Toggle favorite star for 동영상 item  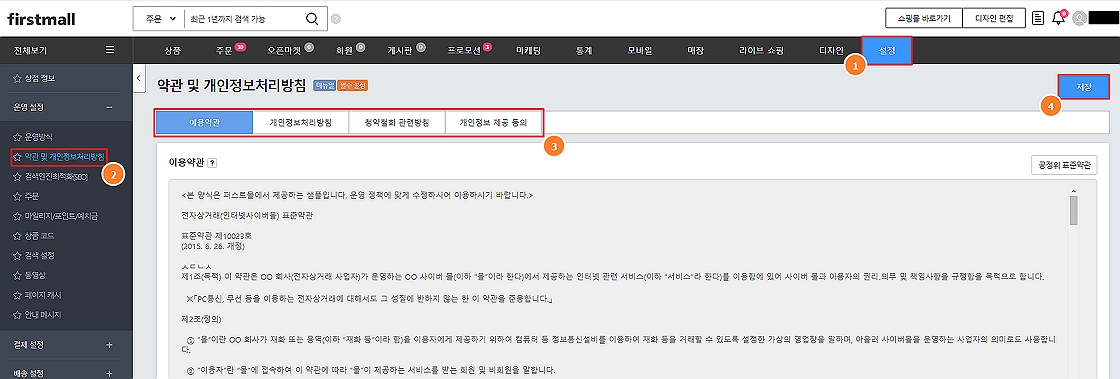17,275
